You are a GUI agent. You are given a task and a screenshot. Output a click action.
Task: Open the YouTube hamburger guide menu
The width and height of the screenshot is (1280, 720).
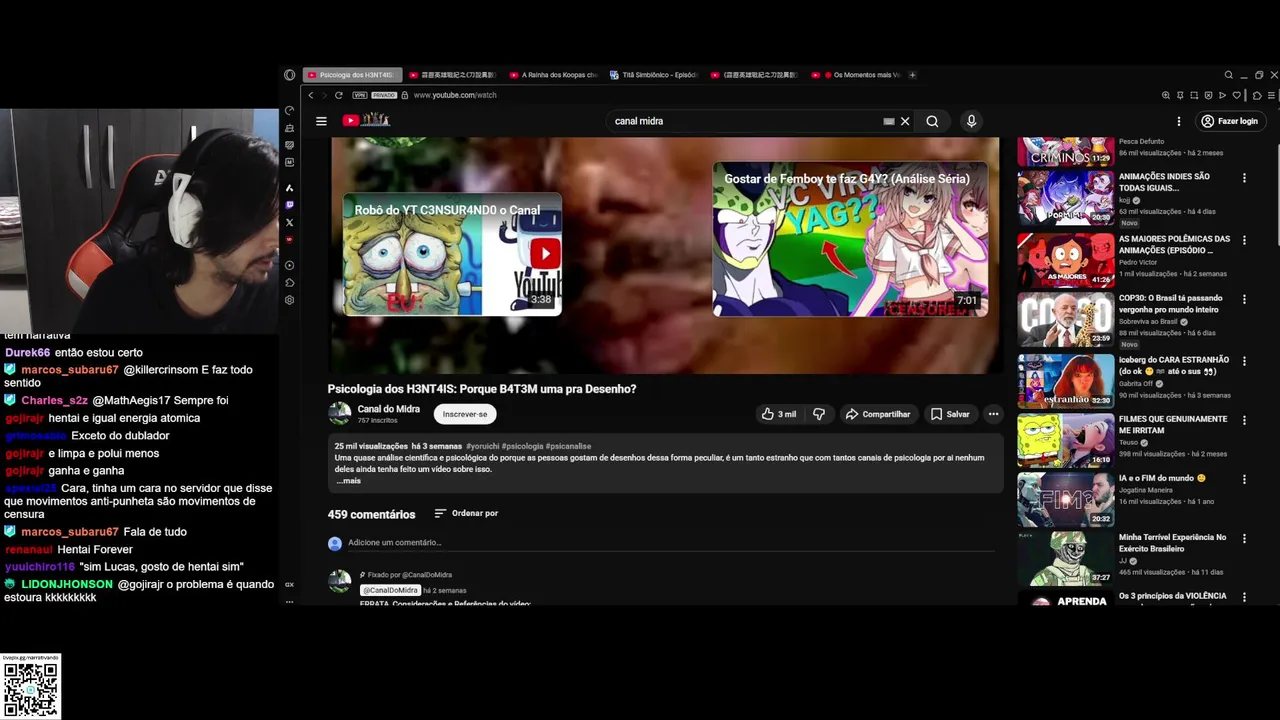tap(321, 121)
